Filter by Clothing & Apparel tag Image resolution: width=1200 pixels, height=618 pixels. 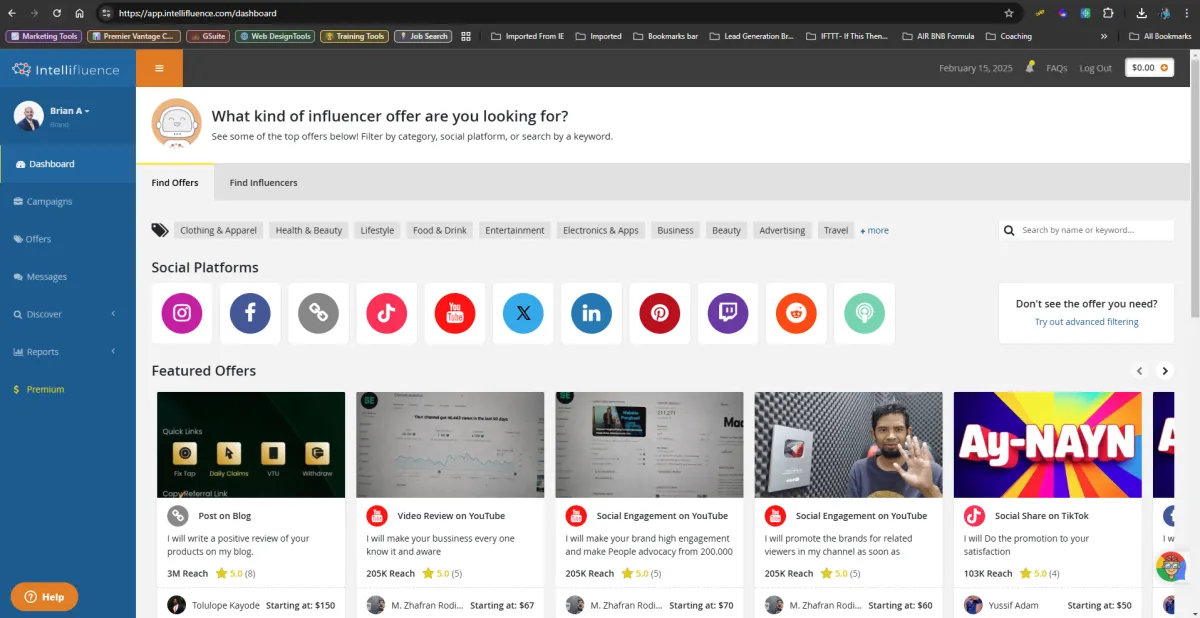(218, 230)
